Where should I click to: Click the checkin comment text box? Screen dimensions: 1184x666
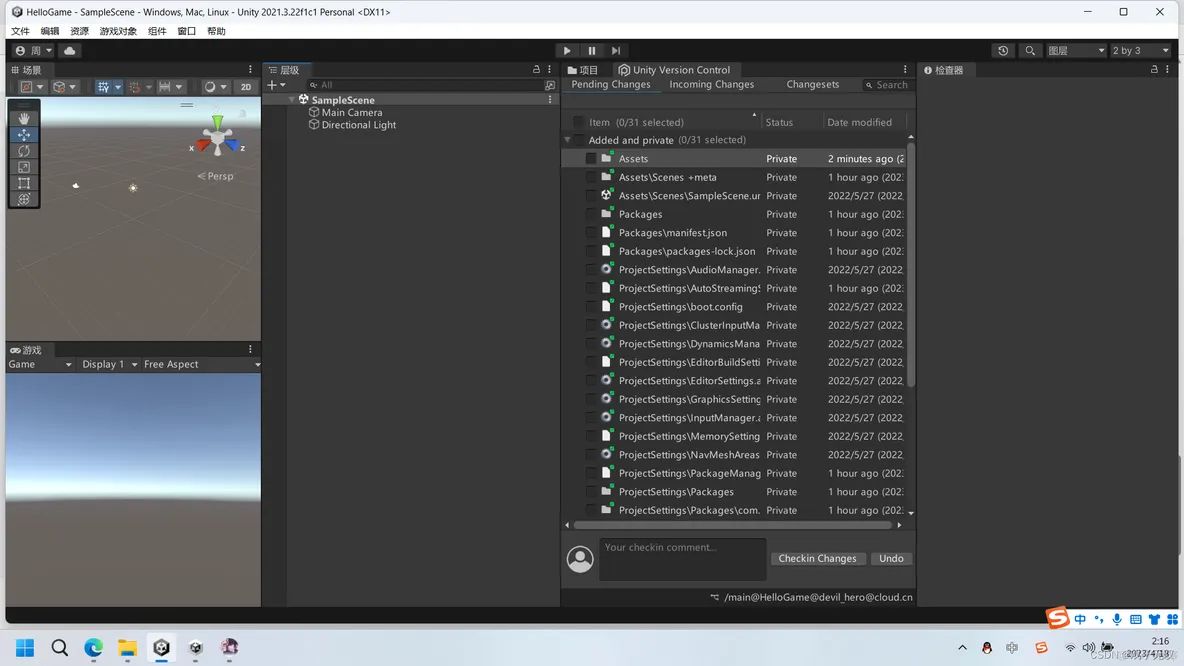click(x=683, y=559)
